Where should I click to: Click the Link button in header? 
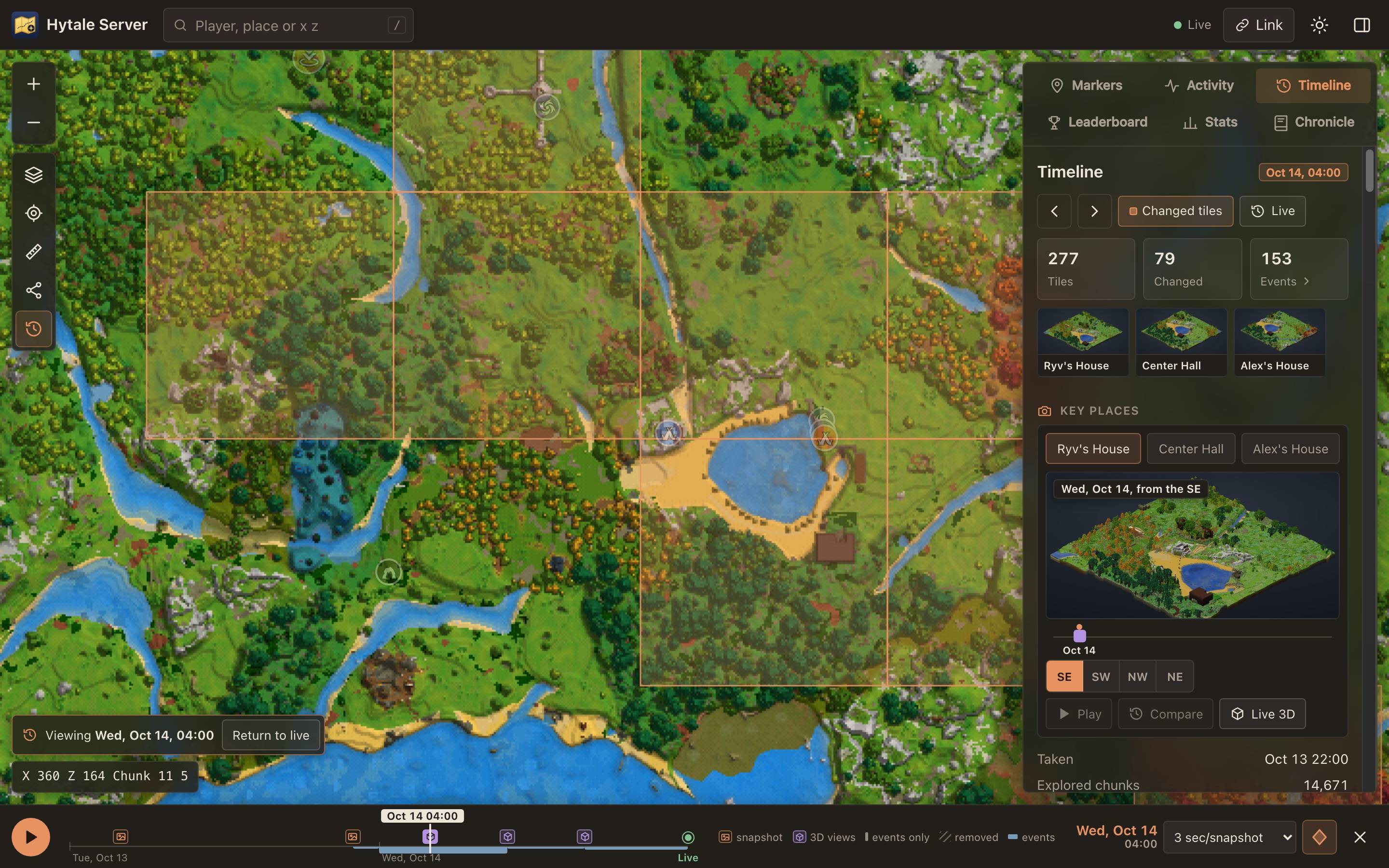pyautogui.click(x=1258, y=25)
